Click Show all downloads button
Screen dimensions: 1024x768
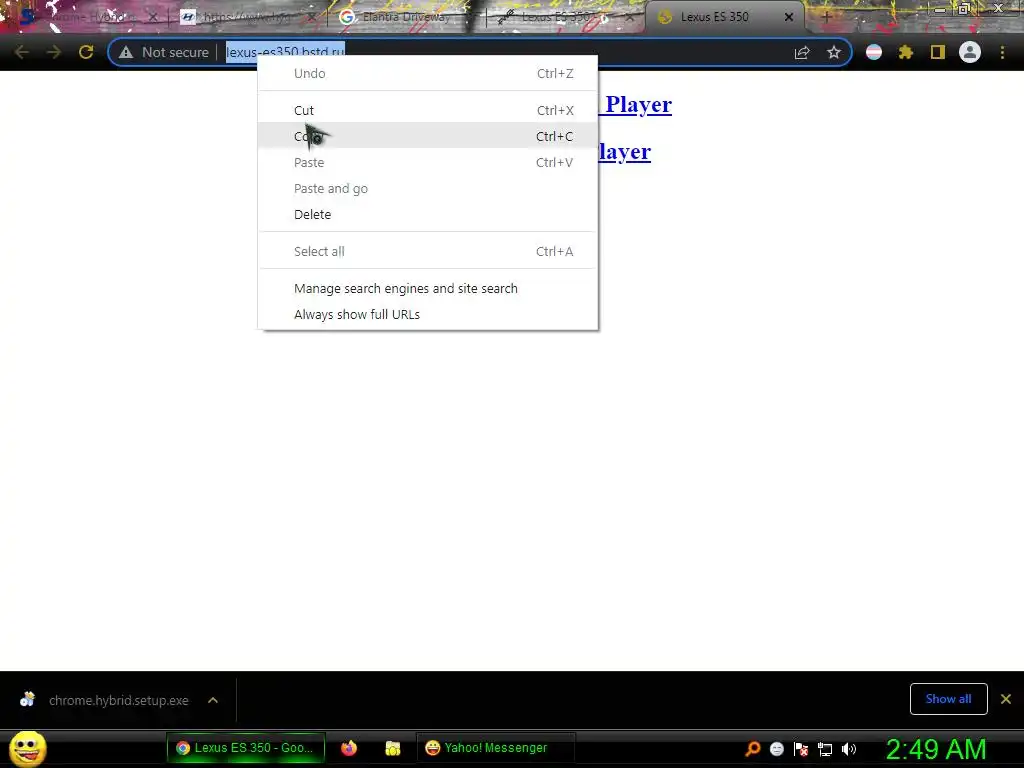tap(948, 699)
